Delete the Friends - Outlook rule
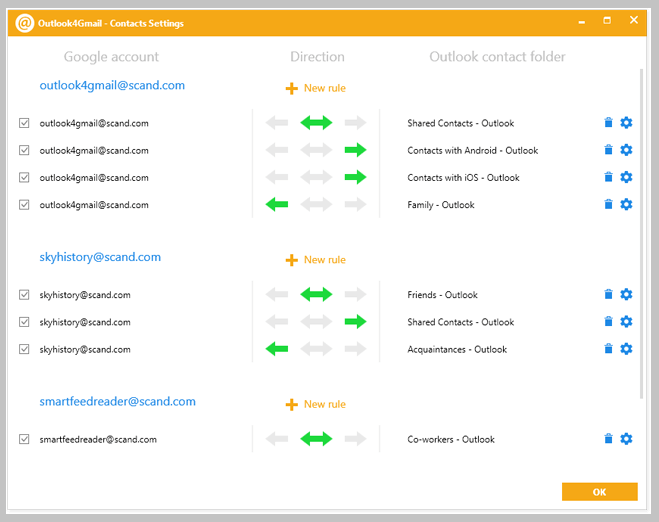Image resolution: width=659 pixels, height=522 pixels. [608, 294]
